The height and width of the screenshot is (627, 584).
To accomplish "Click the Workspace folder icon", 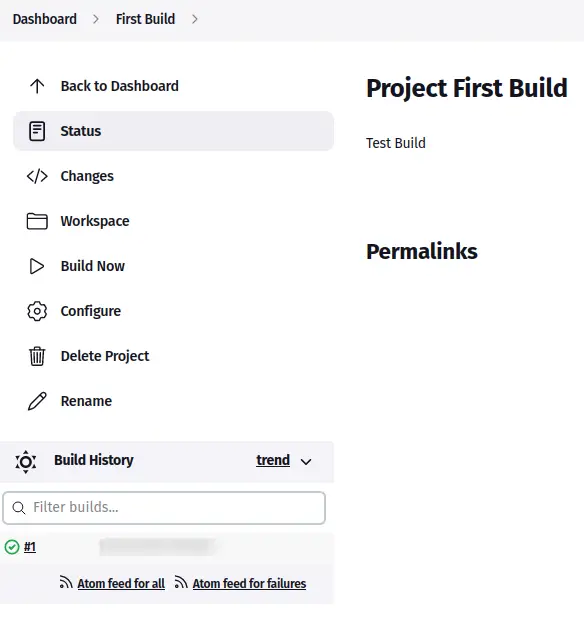I will click(37, 221).
